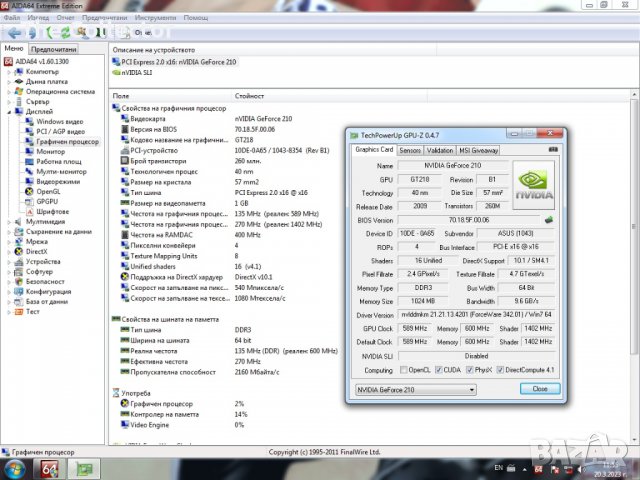The width and height of the screenshot is (640, 480).
Task: Click the green Refresh toolbar icon
Action: point(65,33)
